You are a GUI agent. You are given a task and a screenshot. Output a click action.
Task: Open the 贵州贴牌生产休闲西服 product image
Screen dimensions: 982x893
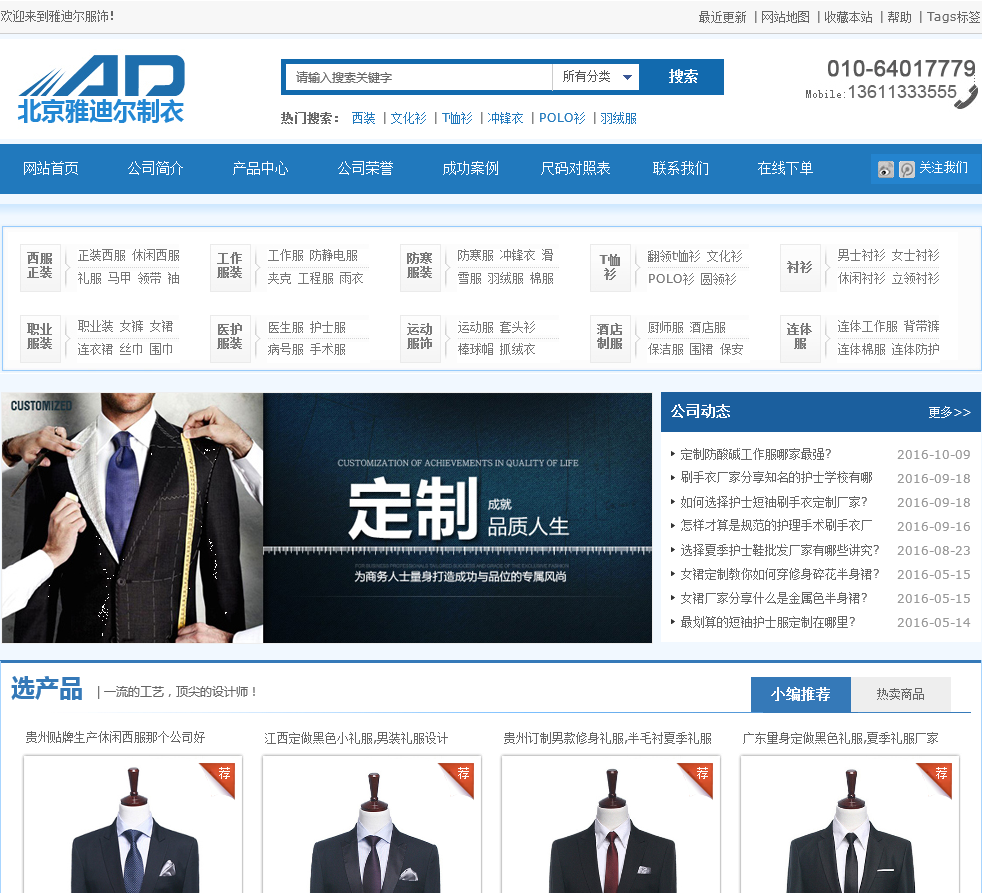133,825
